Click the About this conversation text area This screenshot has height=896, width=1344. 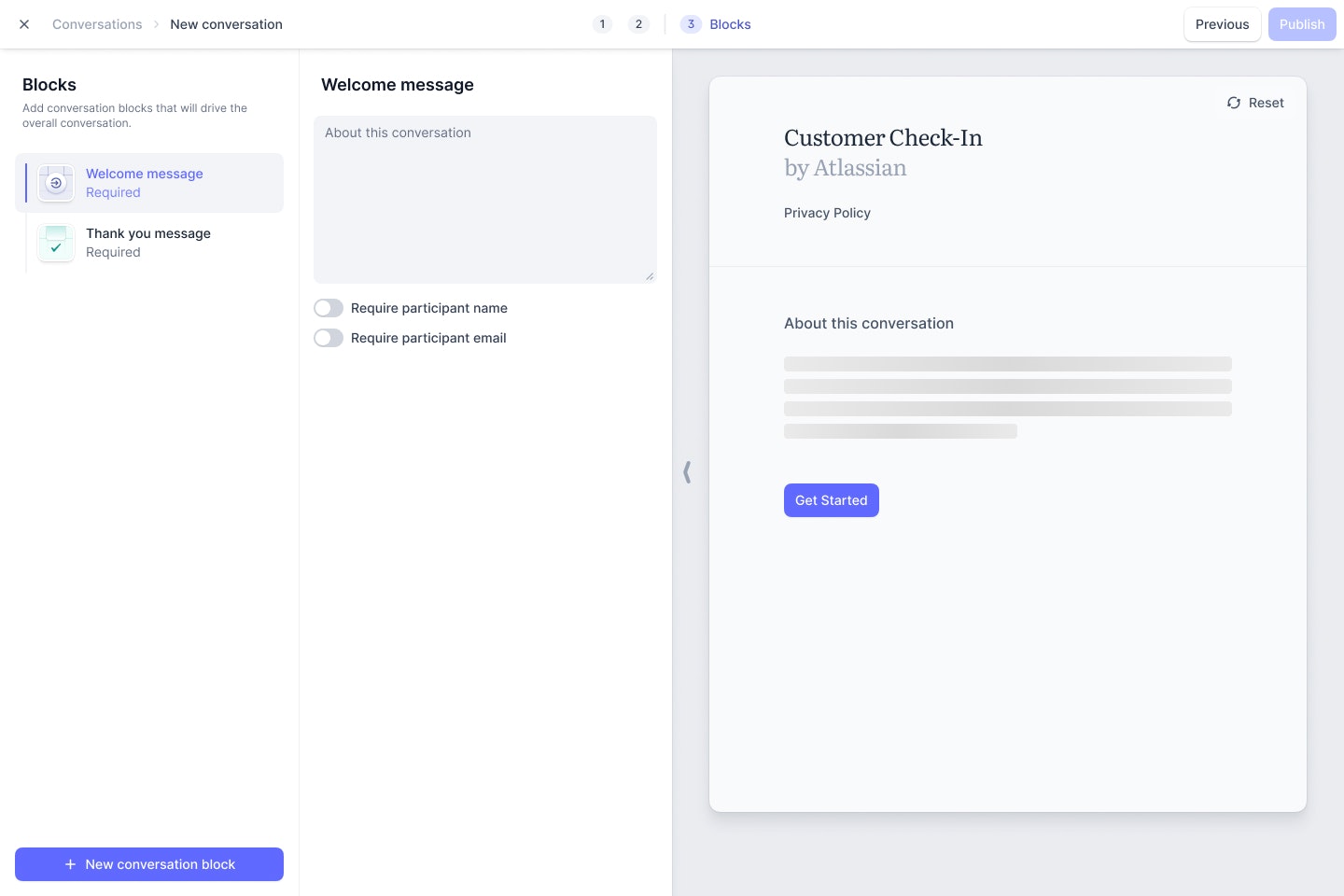(x=485, y=200)
